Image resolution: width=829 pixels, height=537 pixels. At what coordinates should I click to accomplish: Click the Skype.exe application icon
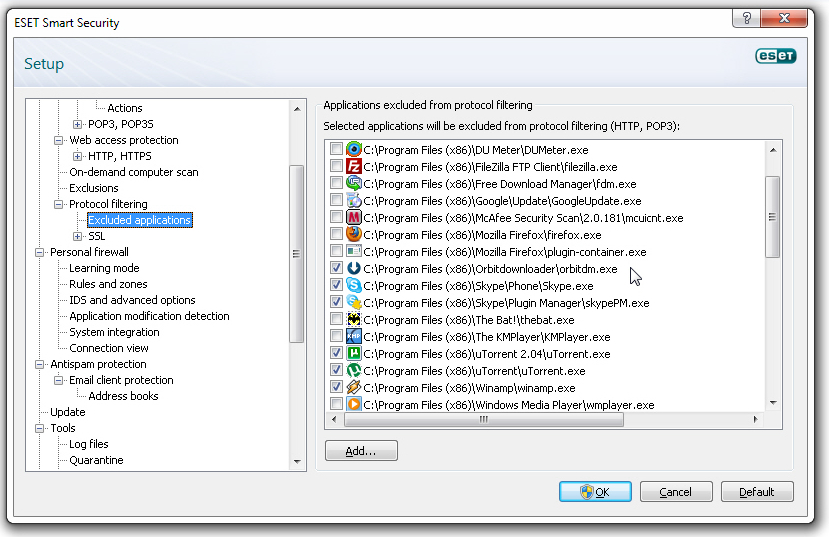[x=354, y=285]
